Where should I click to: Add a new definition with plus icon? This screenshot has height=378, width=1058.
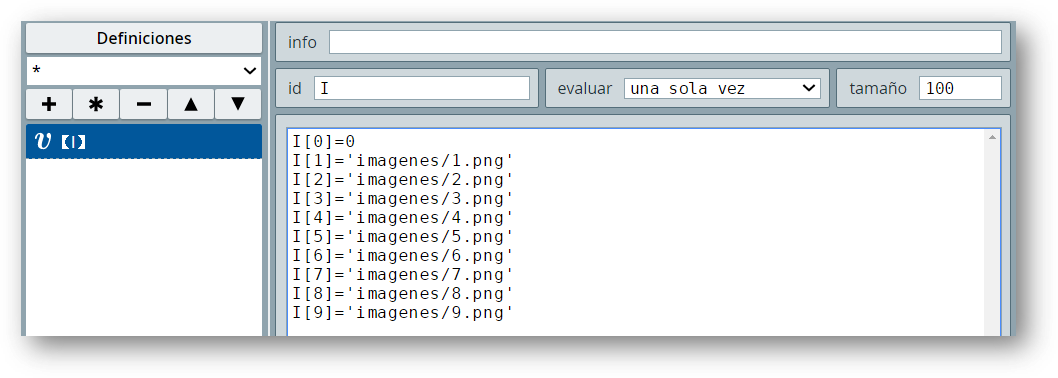coord(49,104)
